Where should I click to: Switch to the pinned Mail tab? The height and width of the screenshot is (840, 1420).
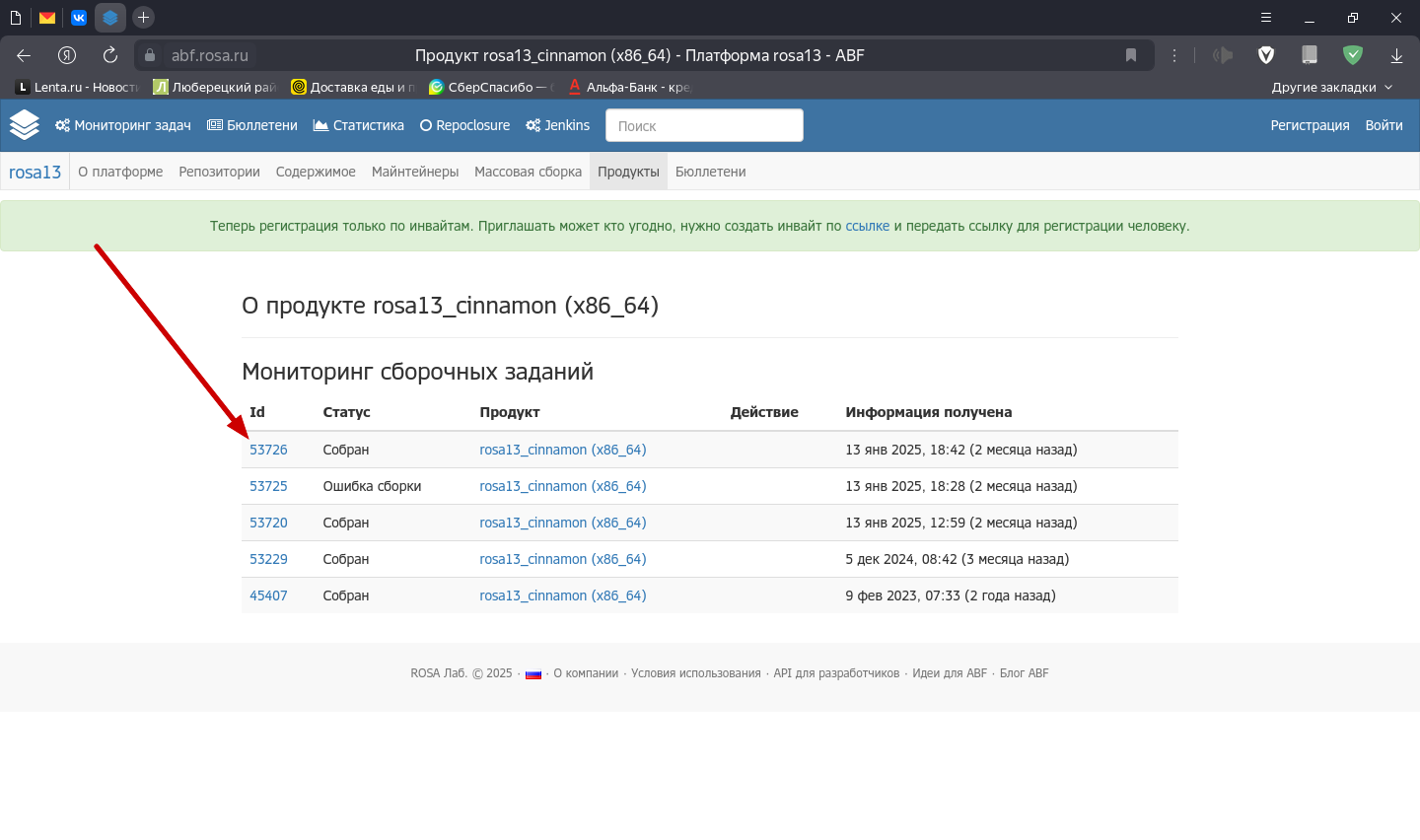(47, 18)
